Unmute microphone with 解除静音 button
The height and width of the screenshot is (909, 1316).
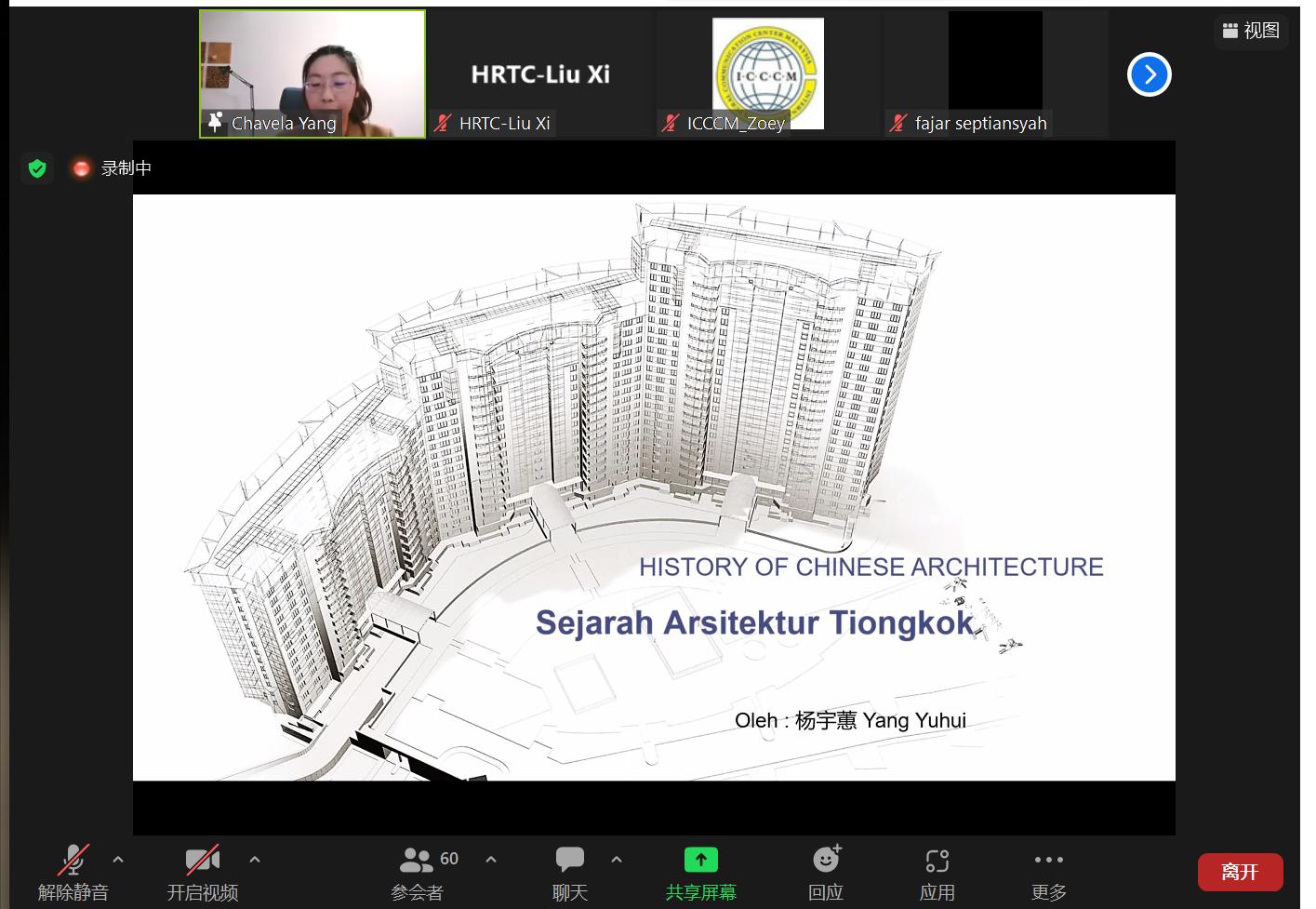tap(73, 872)
